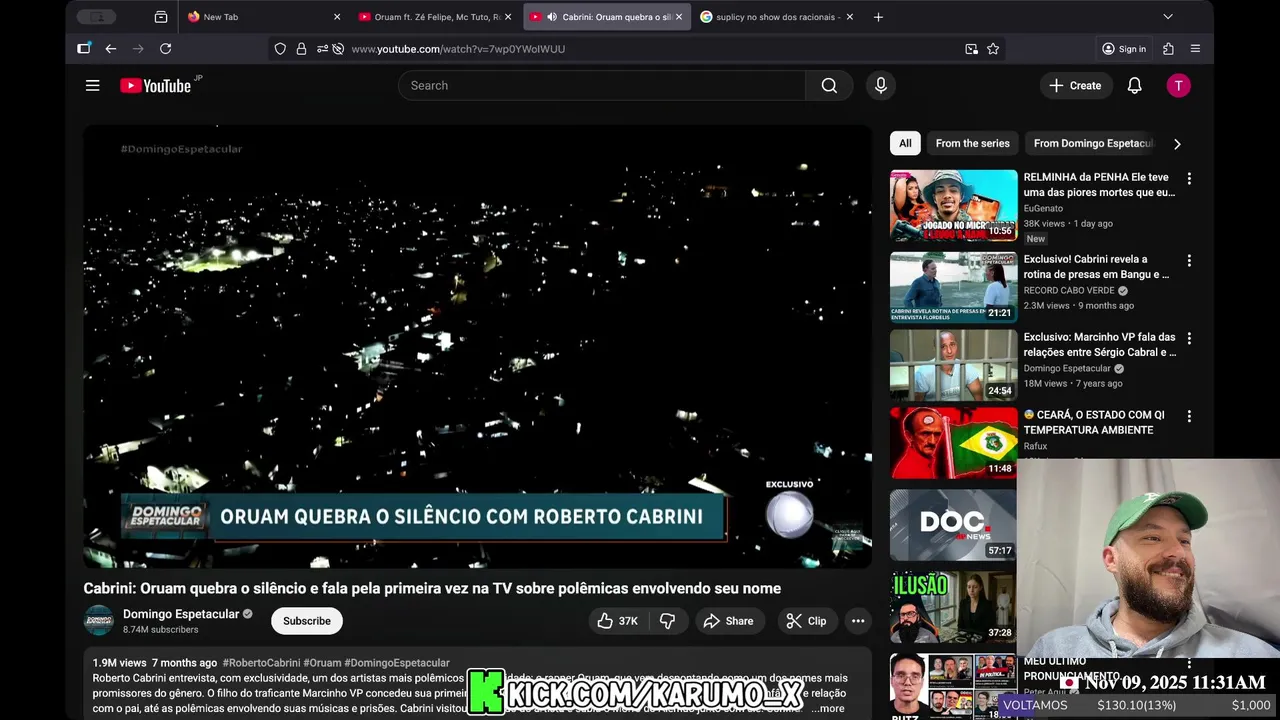1280x720 pixels.
Task: Open a new browser tab with plus
Action: click(x=878, y=17)
